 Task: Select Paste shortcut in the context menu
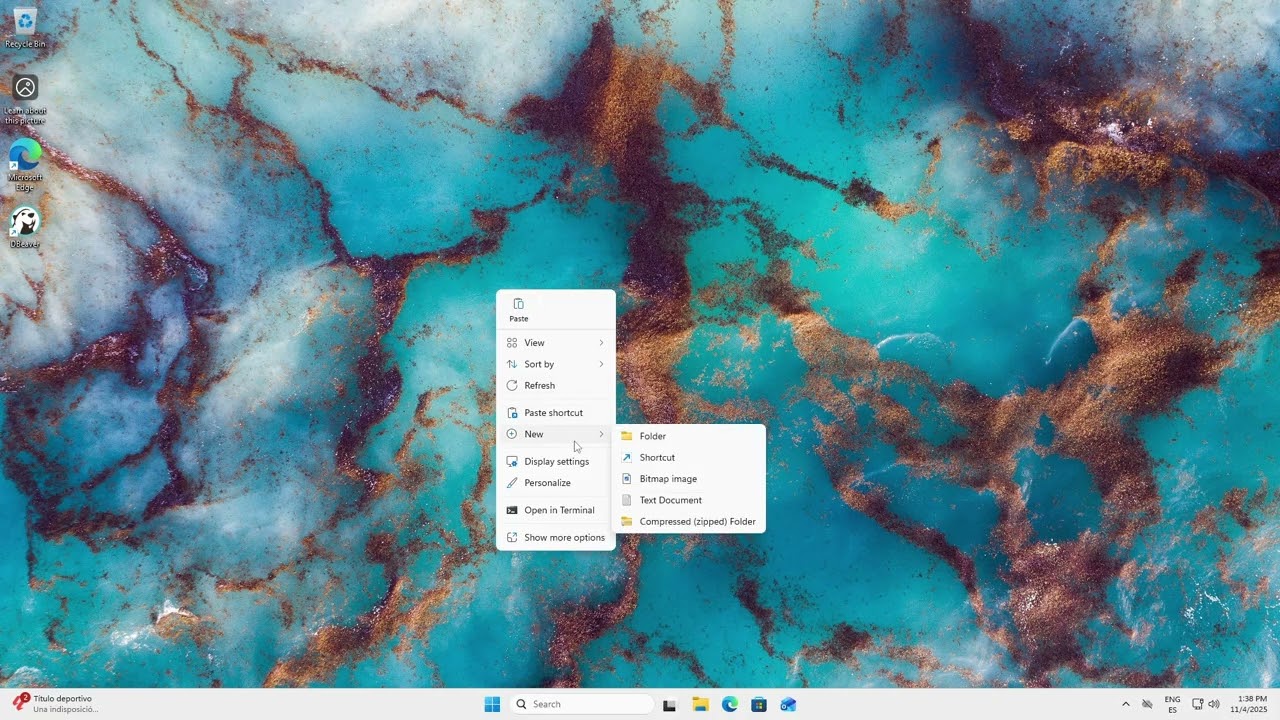556,413
